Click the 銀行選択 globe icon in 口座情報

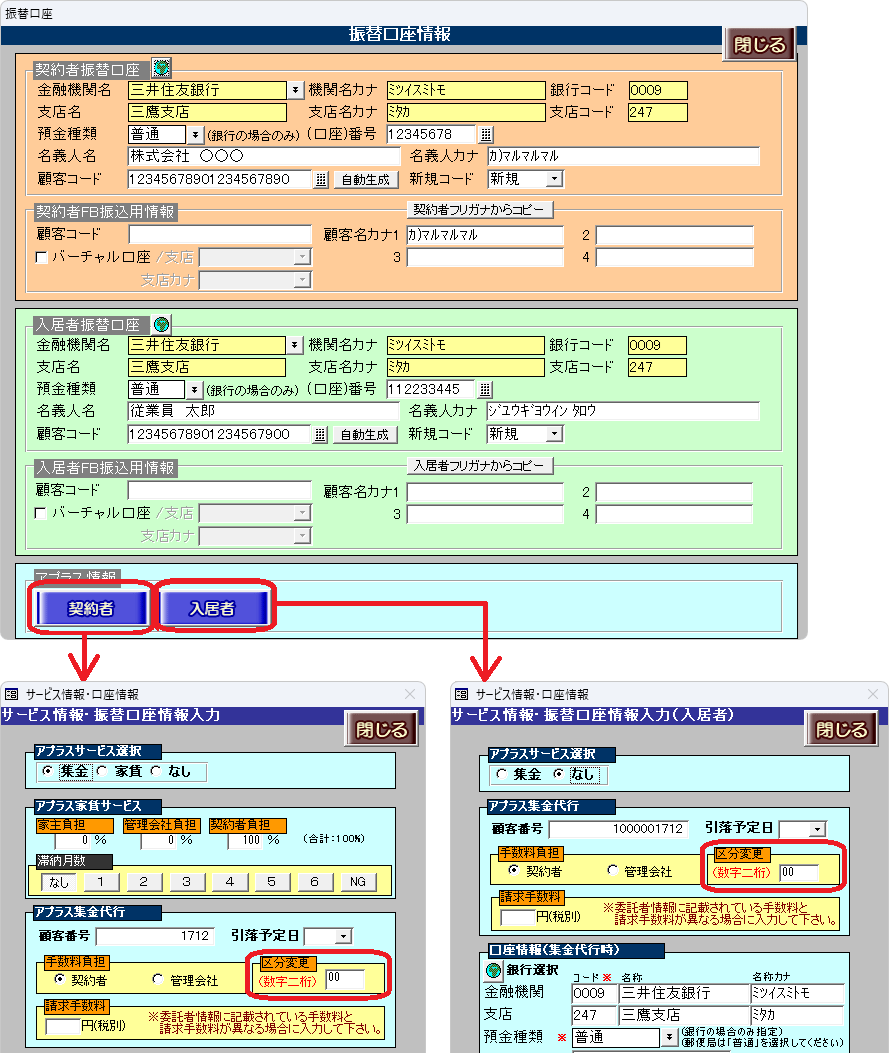[493, 970]
